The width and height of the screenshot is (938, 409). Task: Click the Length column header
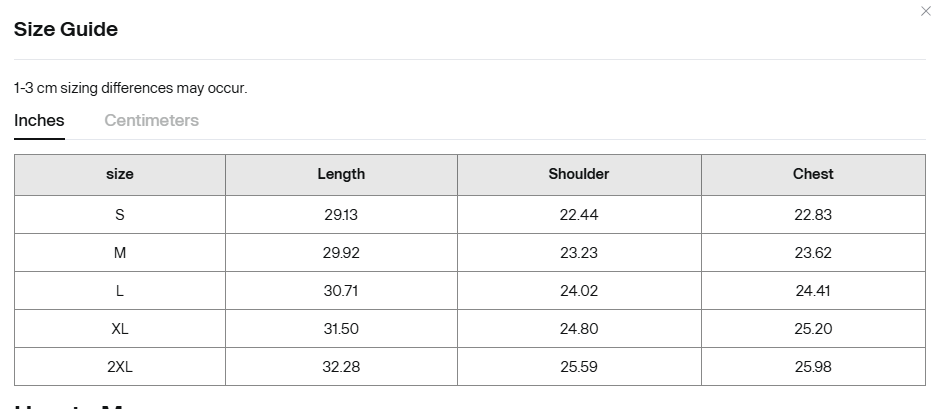pyautogui.click(x=341, y=175)
